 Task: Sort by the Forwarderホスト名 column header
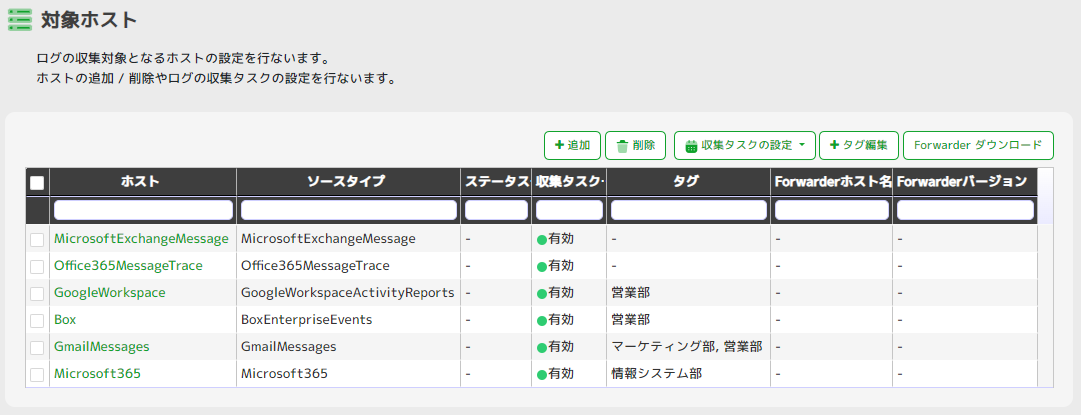point(831,182)
